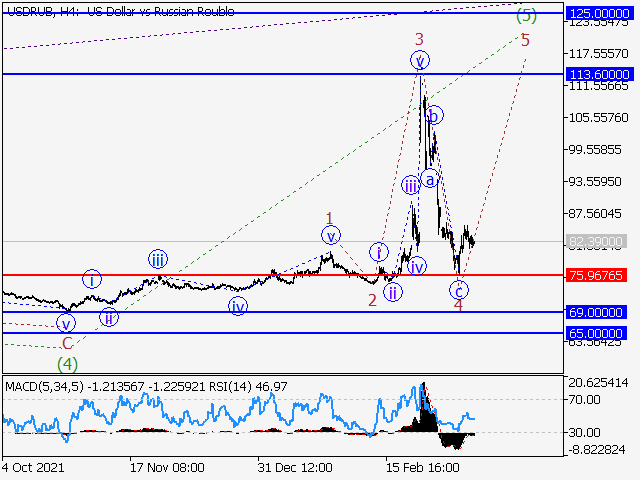Select the red C wave label
Viewport: 640px width, 480px height.
(x=67, y=343)
